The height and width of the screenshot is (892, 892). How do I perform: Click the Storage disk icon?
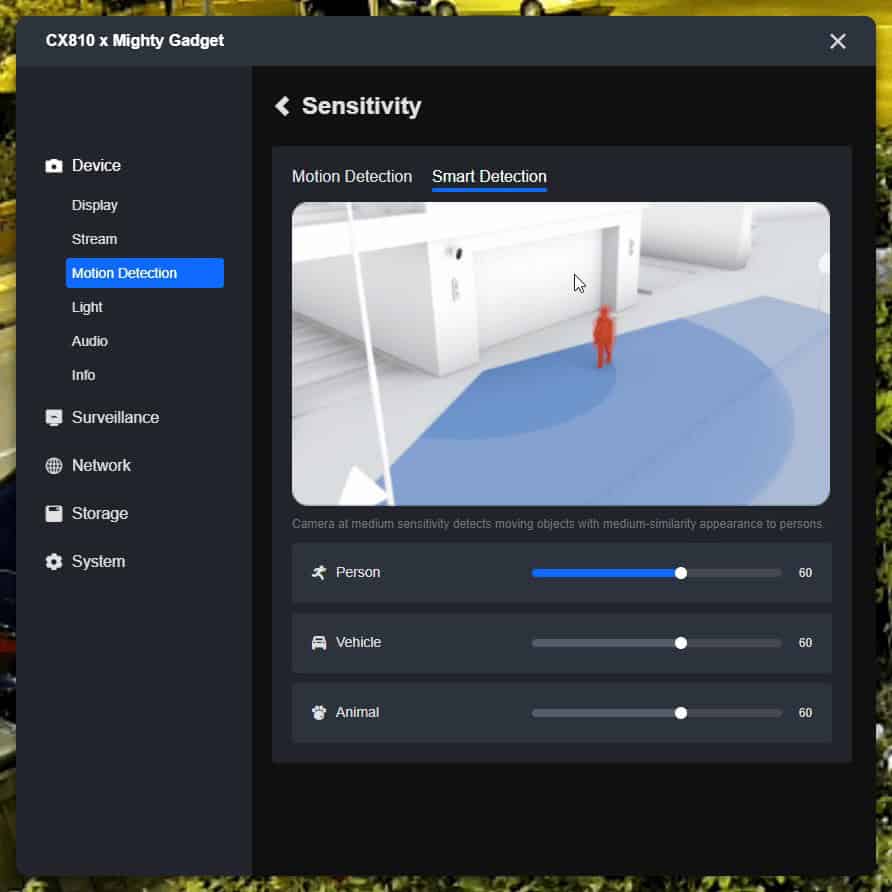click(54, 514)
